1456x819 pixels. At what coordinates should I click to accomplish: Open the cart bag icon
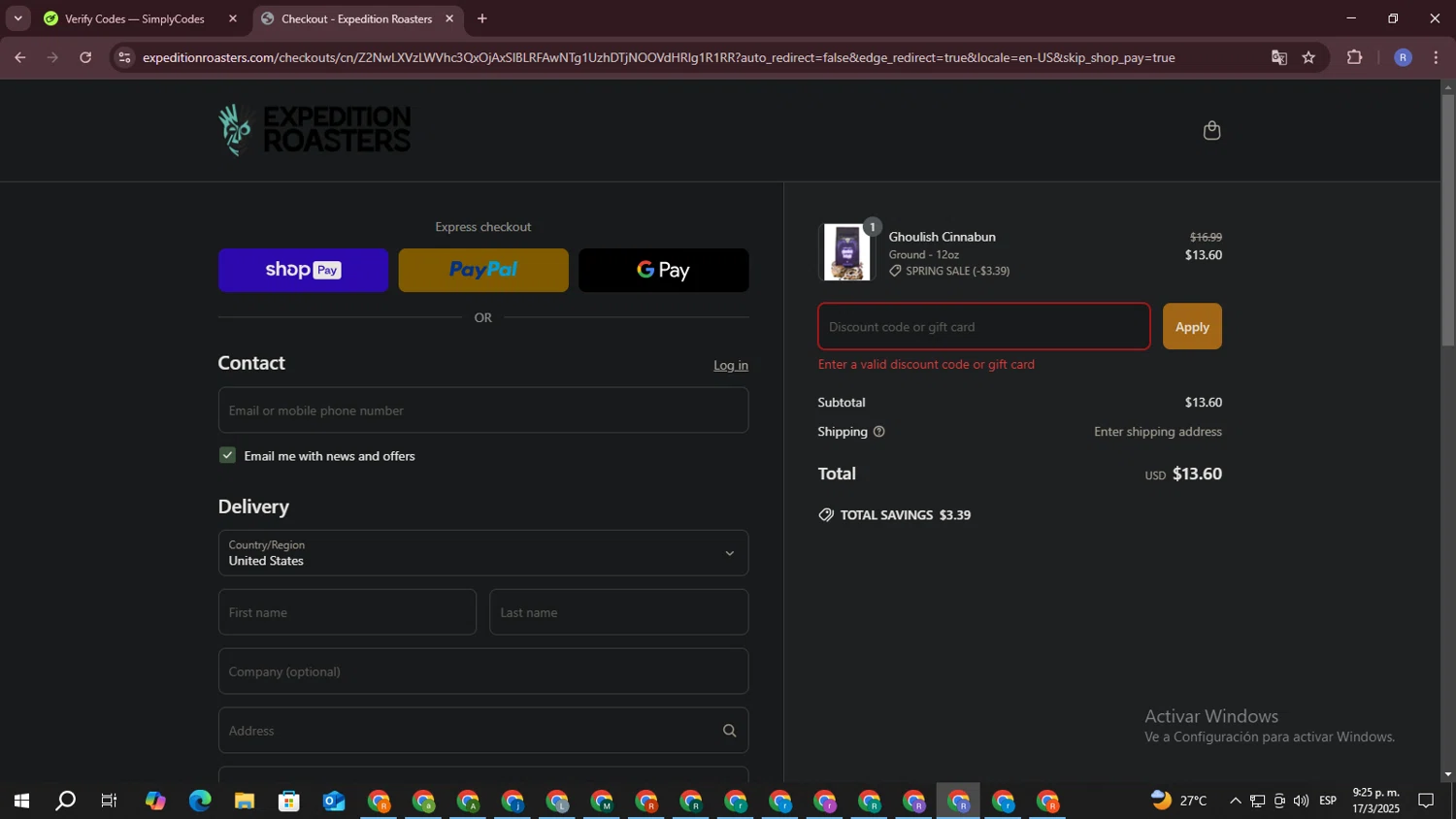click(x=1211, y=130)
